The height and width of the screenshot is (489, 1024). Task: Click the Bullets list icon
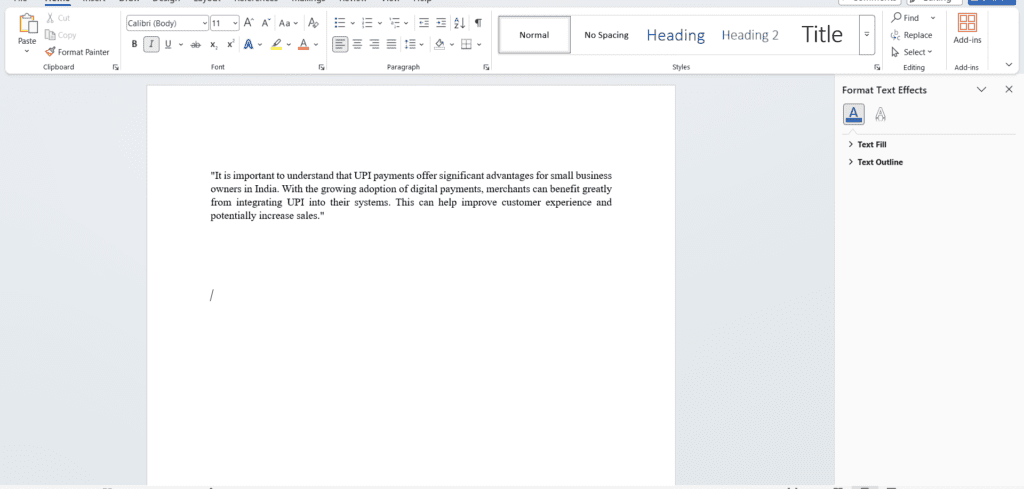click(x=340, y=23)
